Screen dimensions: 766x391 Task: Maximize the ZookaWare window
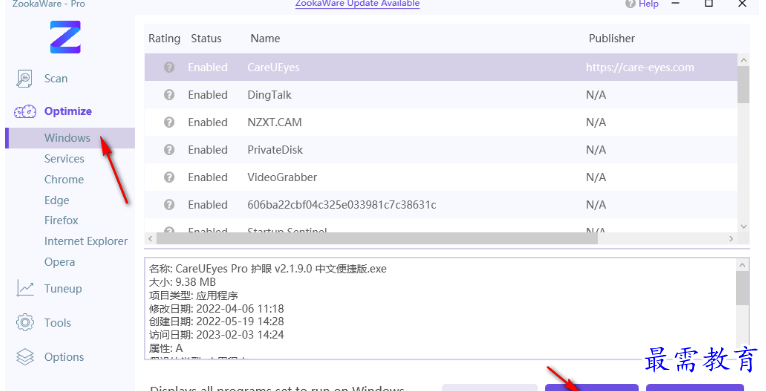click(x=709, y=4)
